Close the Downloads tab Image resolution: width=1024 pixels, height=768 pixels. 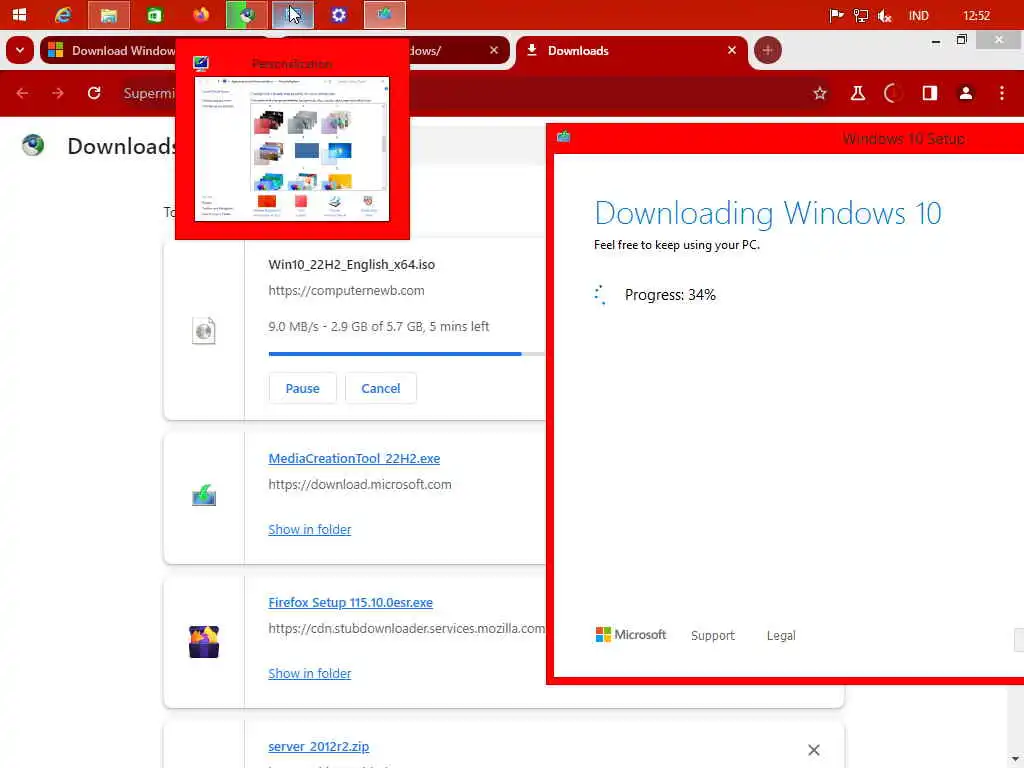point(731,50)
